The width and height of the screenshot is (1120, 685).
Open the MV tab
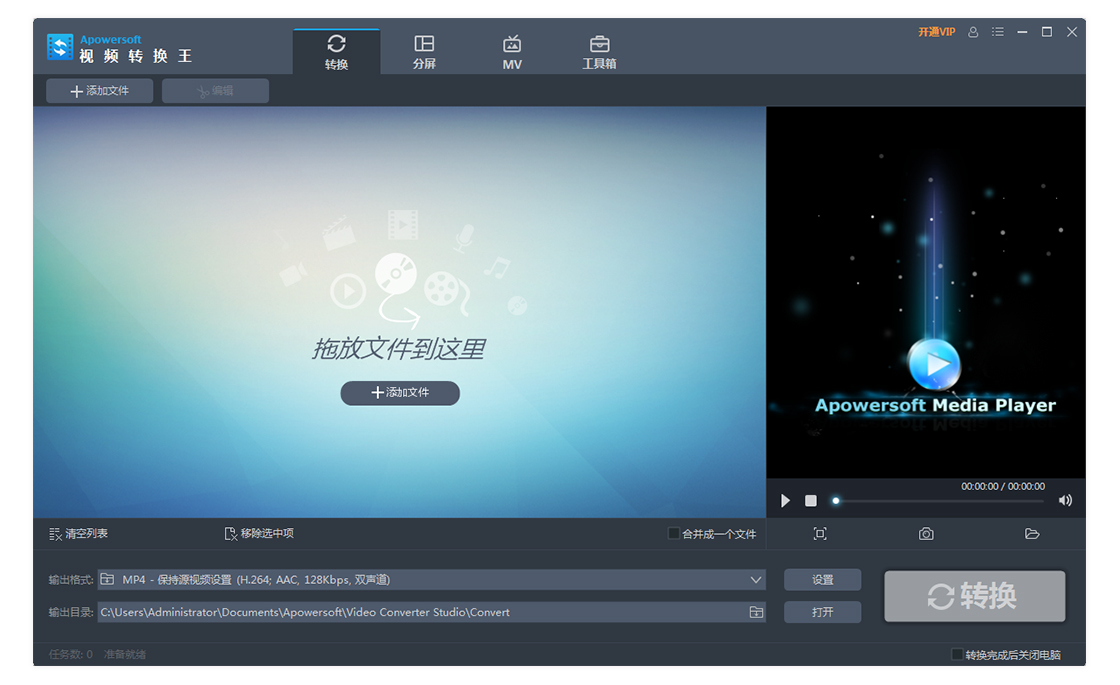(x=512, y=51)
